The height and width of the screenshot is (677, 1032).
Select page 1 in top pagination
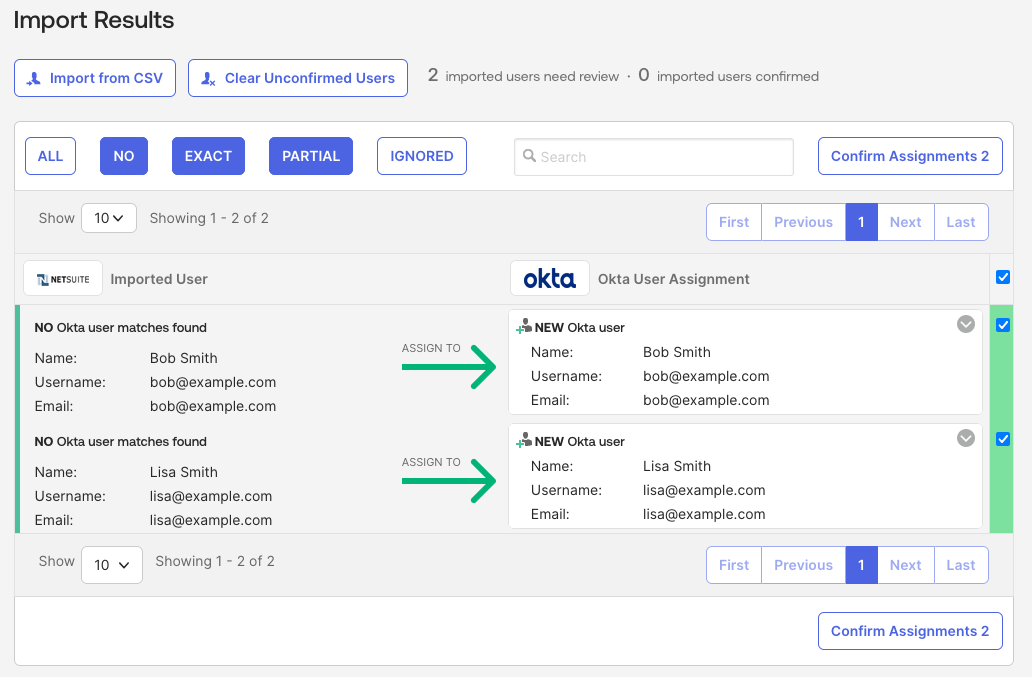click(x=862, y=222)
